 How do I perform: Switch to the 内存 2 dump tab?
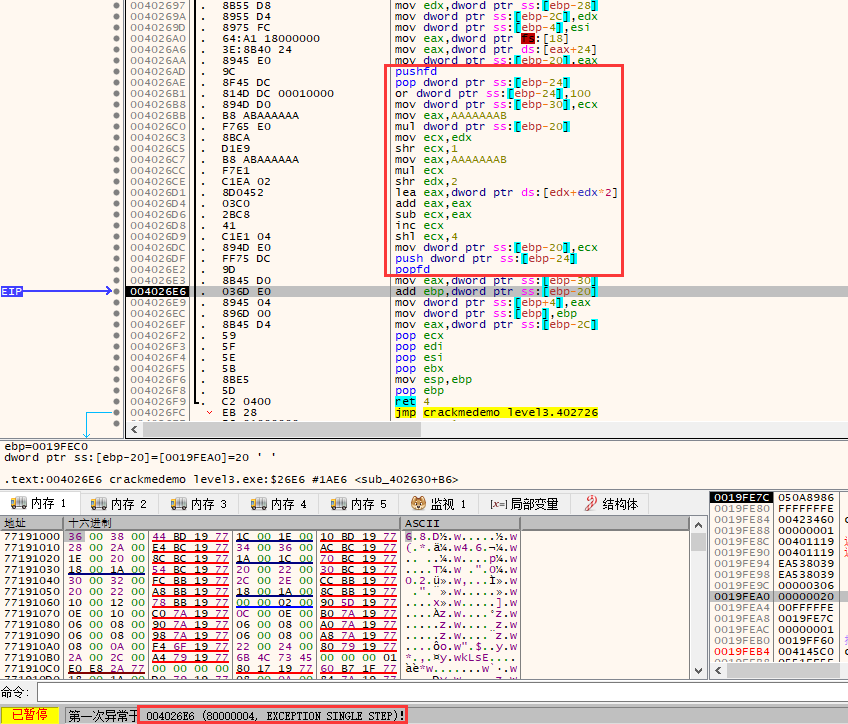pyautogui.click(x=120, y=504)
